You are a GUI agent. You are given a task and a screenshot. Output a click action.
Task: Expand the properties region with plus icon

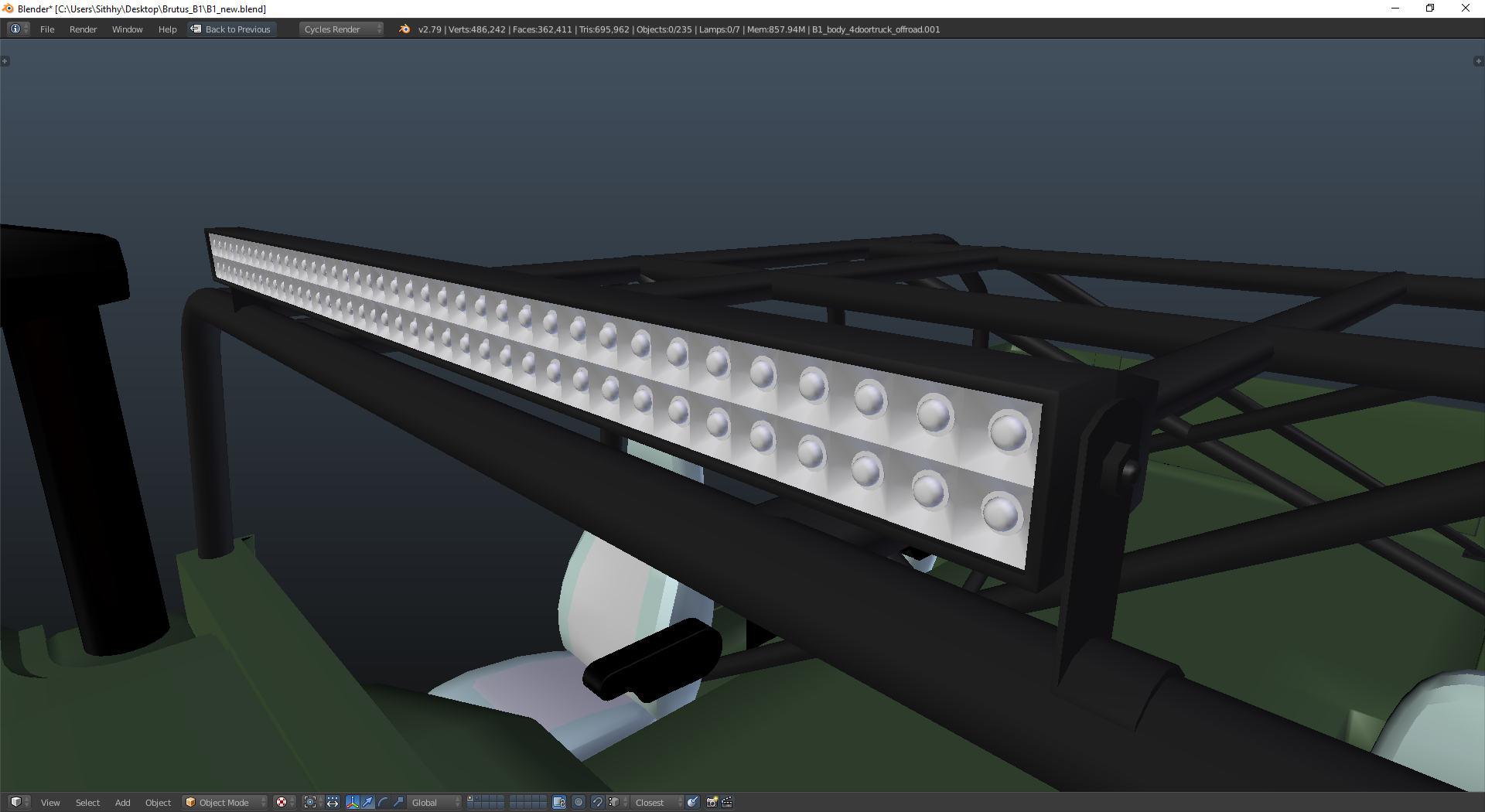pyautogui.click(x=1479, y=61)
